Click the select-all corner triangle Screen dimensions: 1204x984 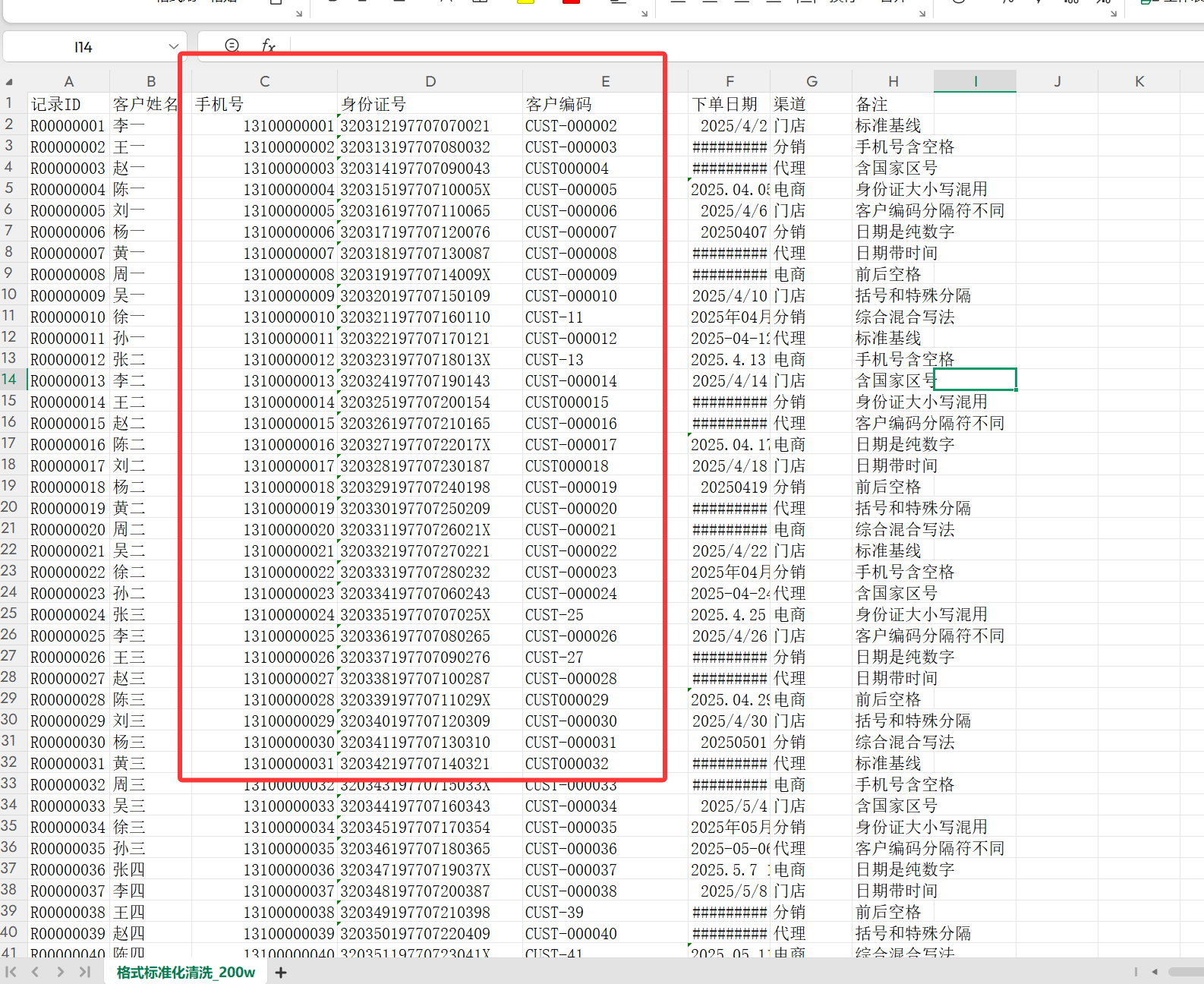coord(9,81)
